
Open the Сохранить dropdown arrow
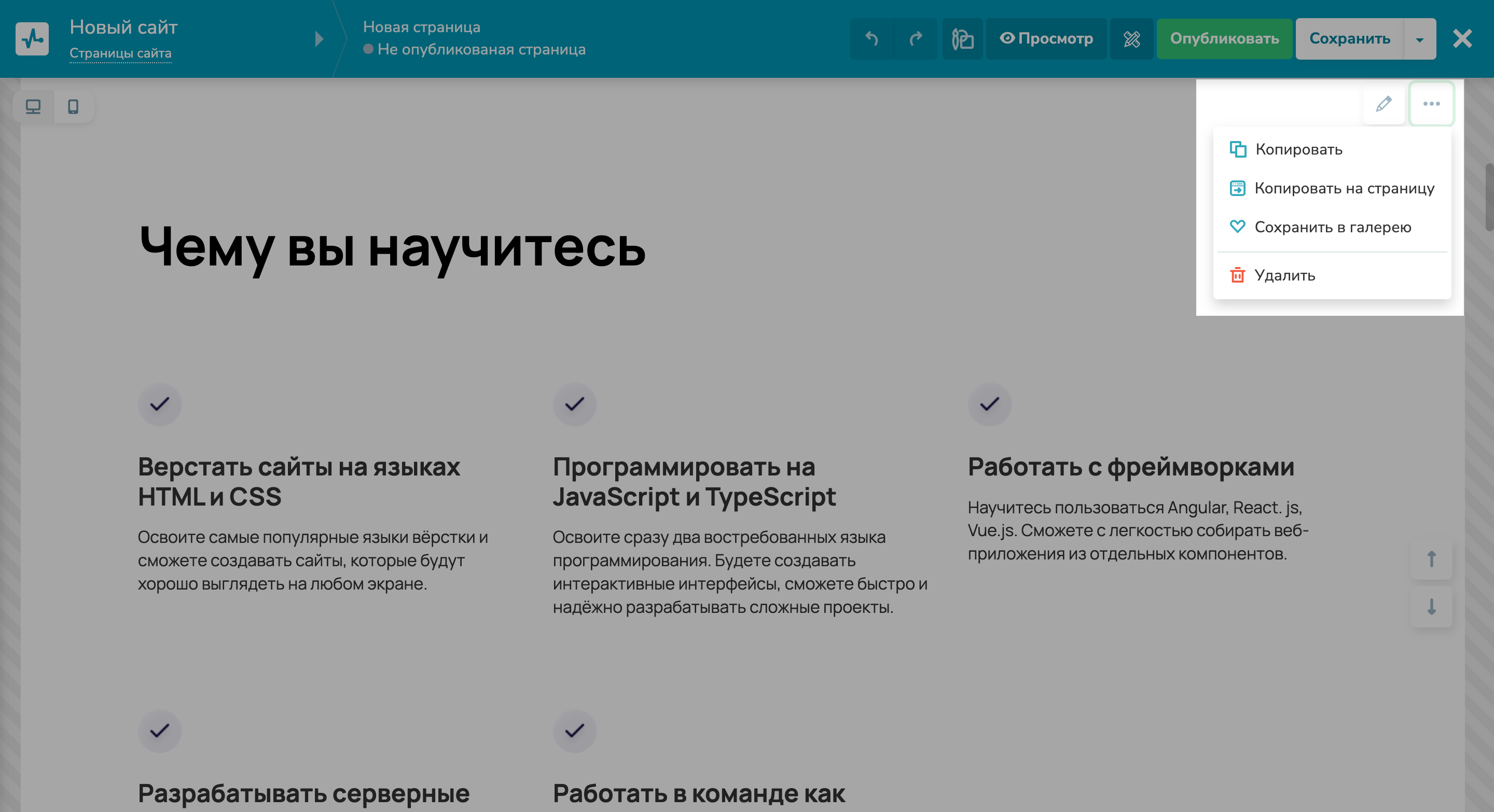coord(1419,39)
